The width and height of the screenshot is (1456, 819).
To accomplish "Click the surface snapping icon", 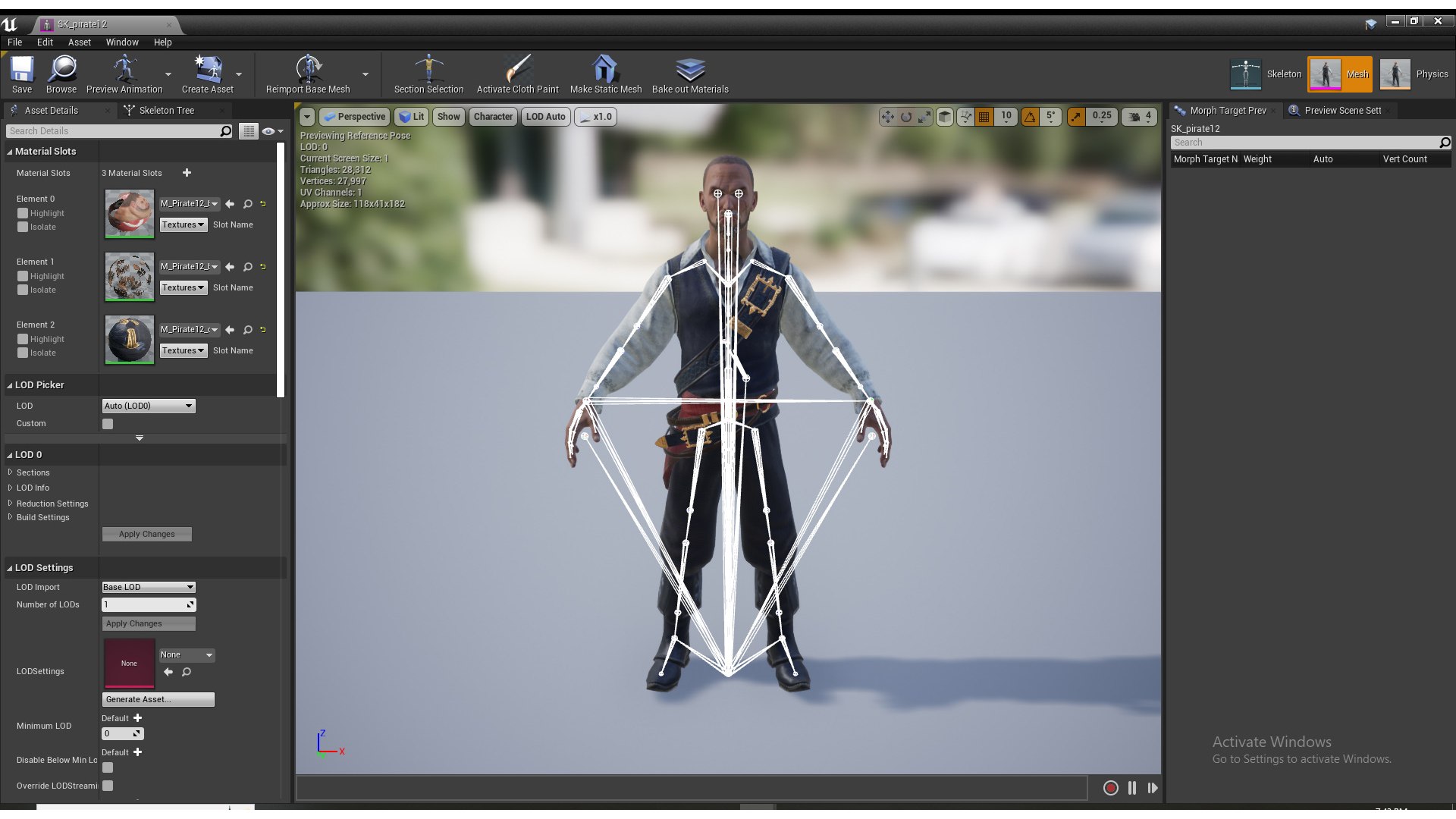I will (965, 117).
